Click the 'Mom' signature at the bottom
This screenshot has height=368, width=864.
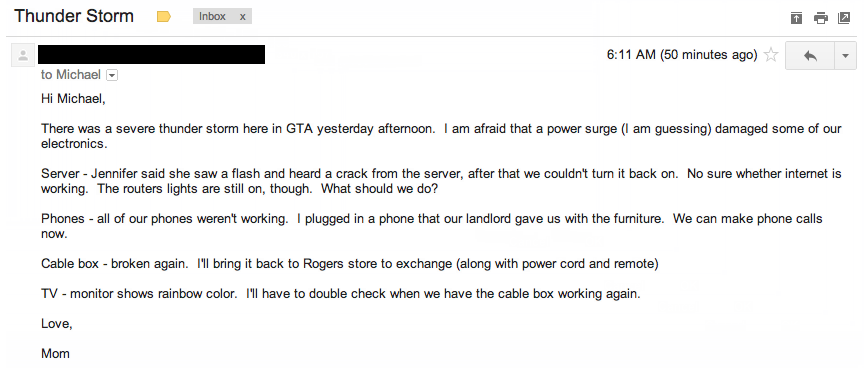pos(56,354)
